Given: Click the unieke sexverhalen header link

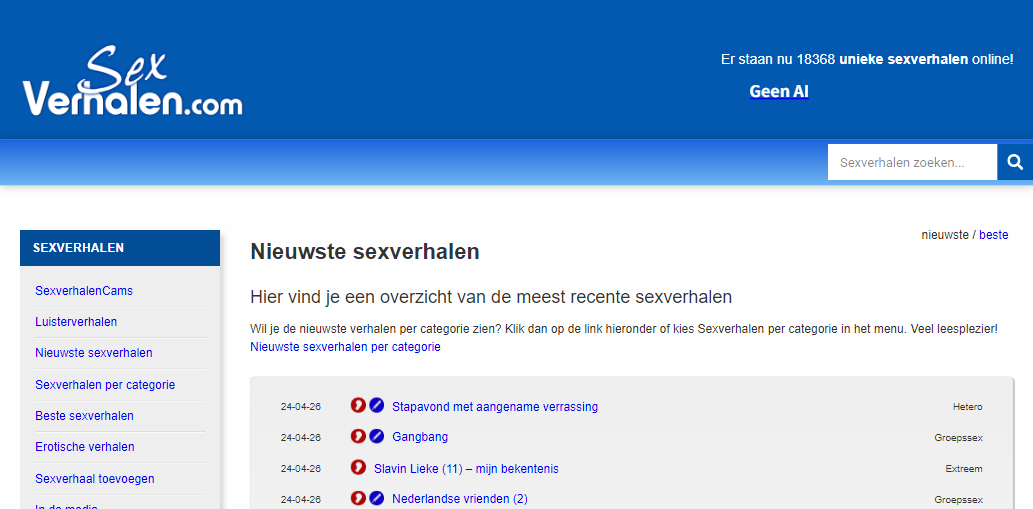Looking at the screenshot, I should pyautogui.click(x=903, y=59).
